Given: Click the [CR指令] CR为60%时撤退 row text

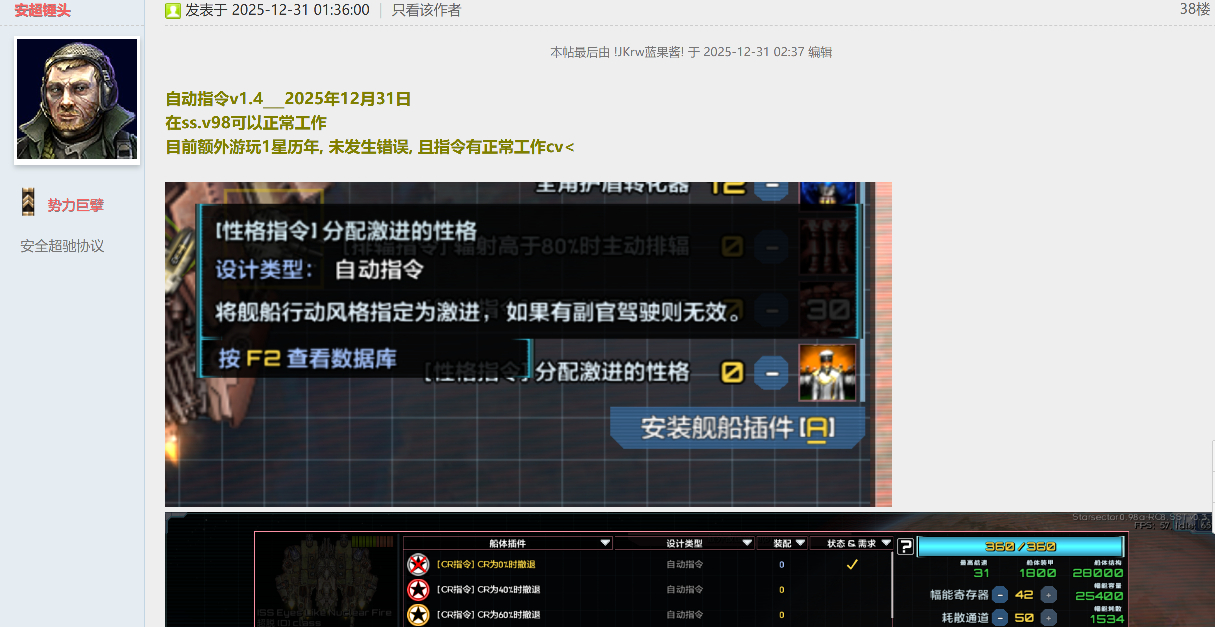Looking at the screenshot, I should point(489,614).
